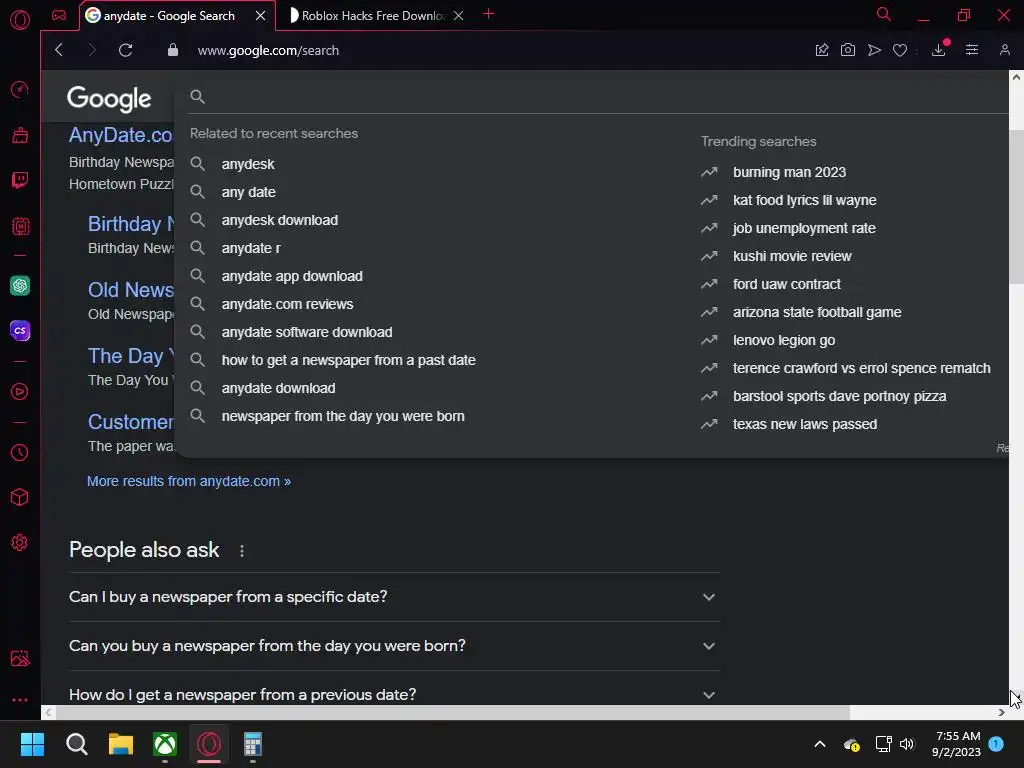Open the edit/share page icon in address bar

(x=822, y=50)
